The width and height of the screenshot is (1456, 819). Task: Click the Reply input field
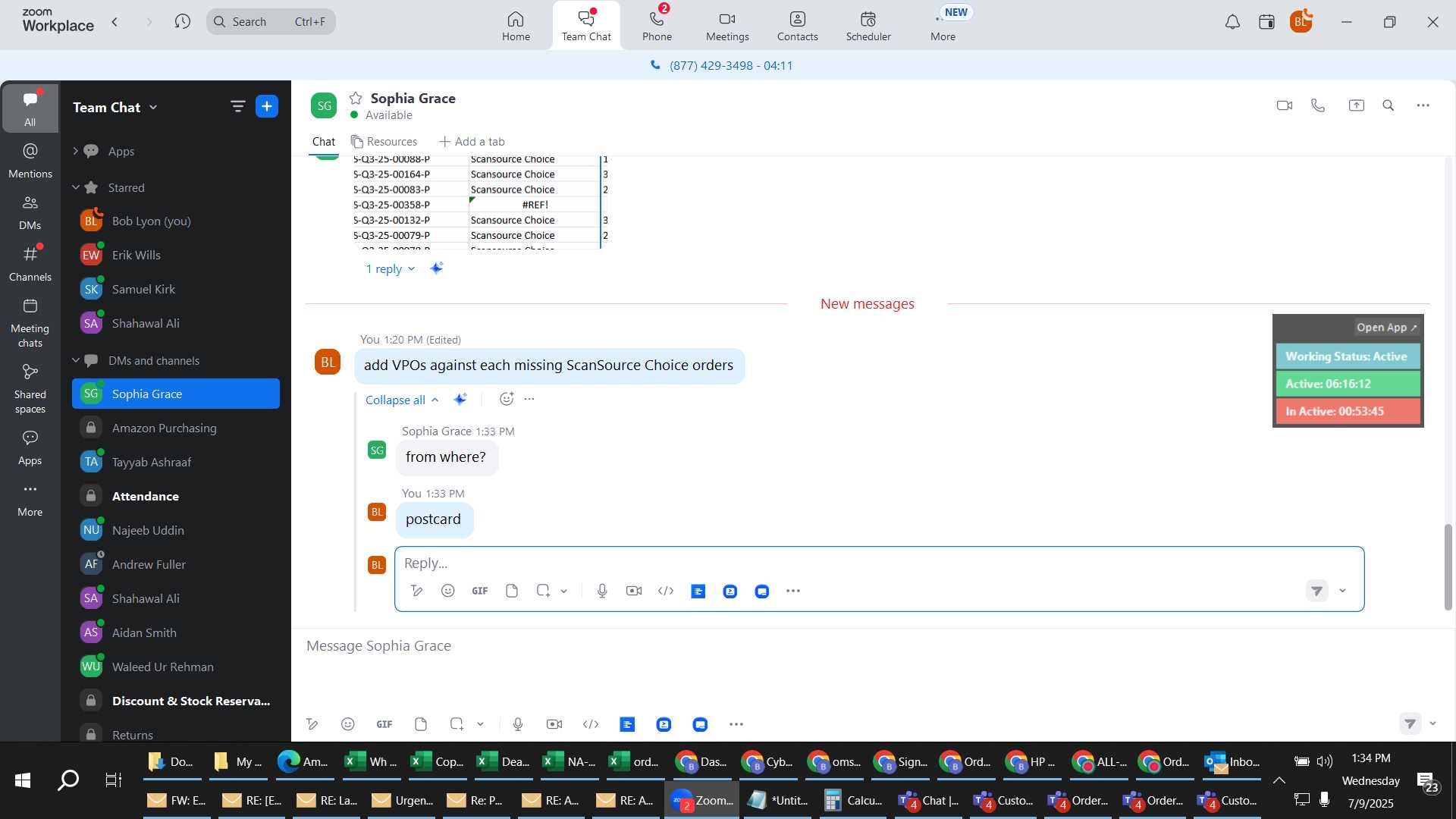tap(878, 563)
